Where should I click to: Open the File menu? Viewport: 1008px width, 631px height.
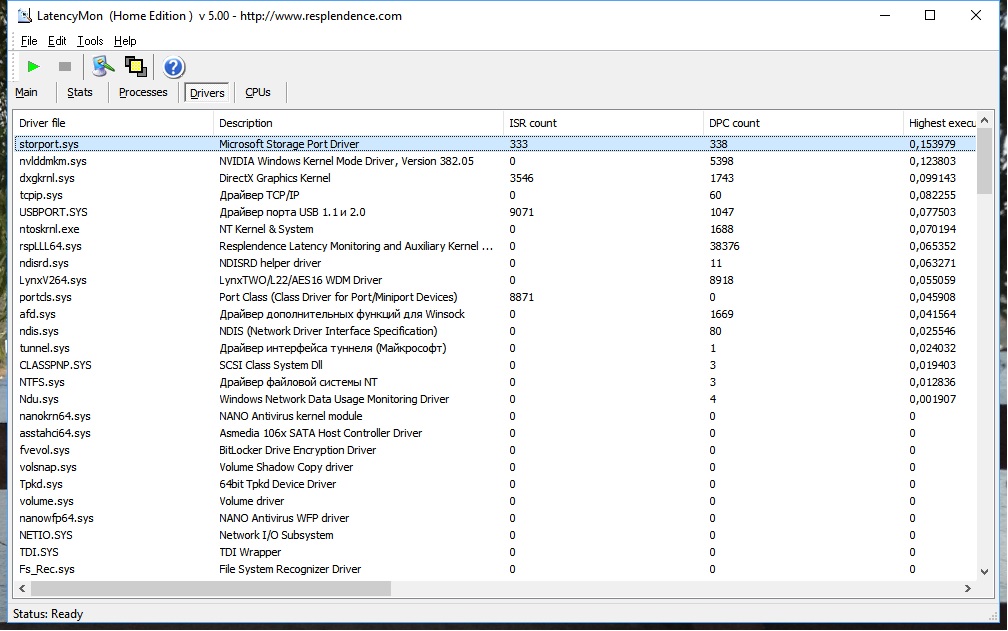[x=29, y=41]
